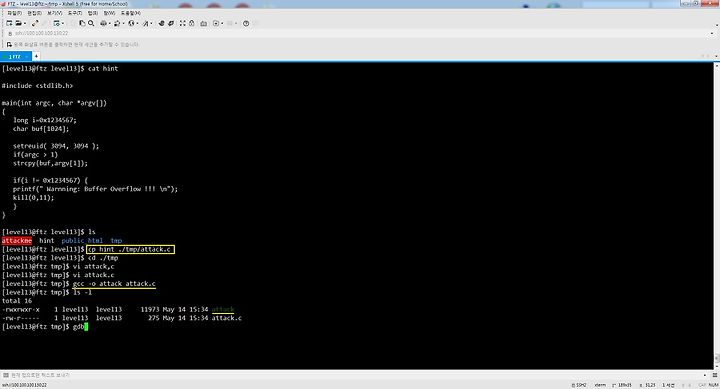Image resolution: width=720 pixels, height=389 pixels.
Task: Click the 'char buf[1024];' line
Action: coord(41,129)
